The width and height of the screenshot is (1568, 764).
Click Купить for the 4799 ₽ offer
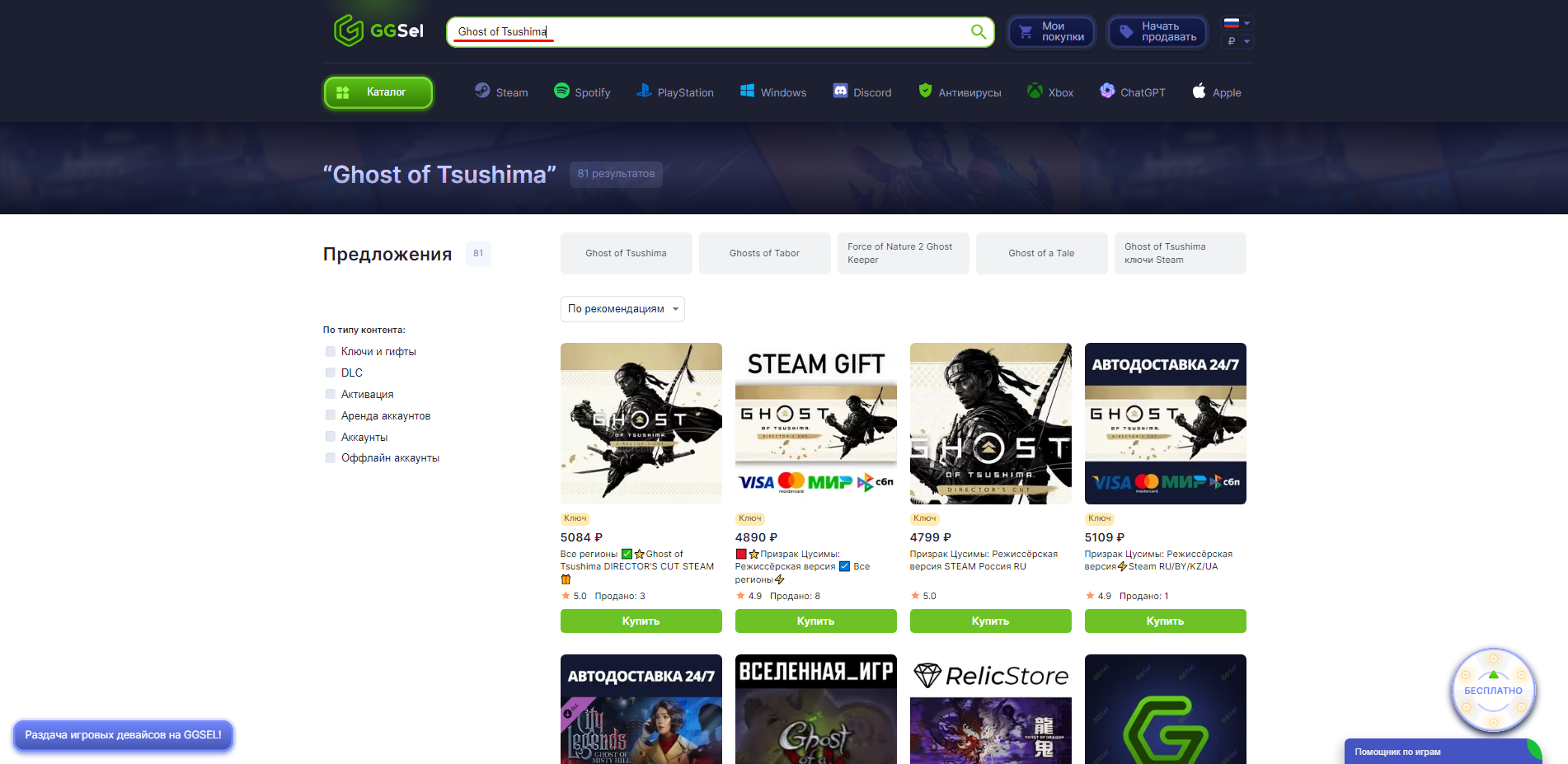tap(991, 621)
